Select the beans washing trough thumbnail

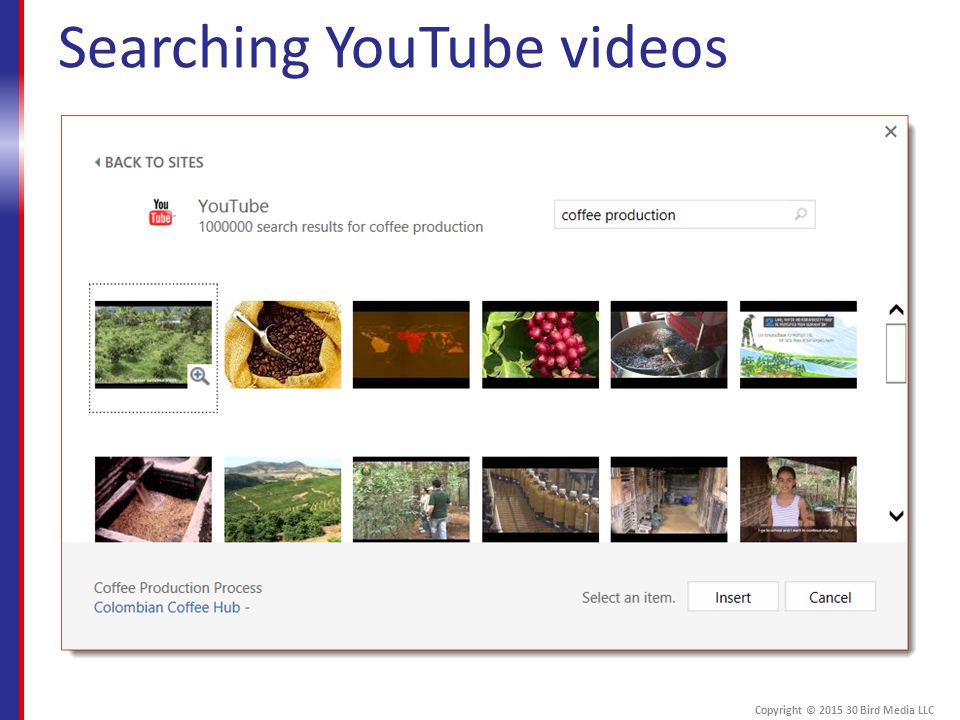tap(153, 500)
